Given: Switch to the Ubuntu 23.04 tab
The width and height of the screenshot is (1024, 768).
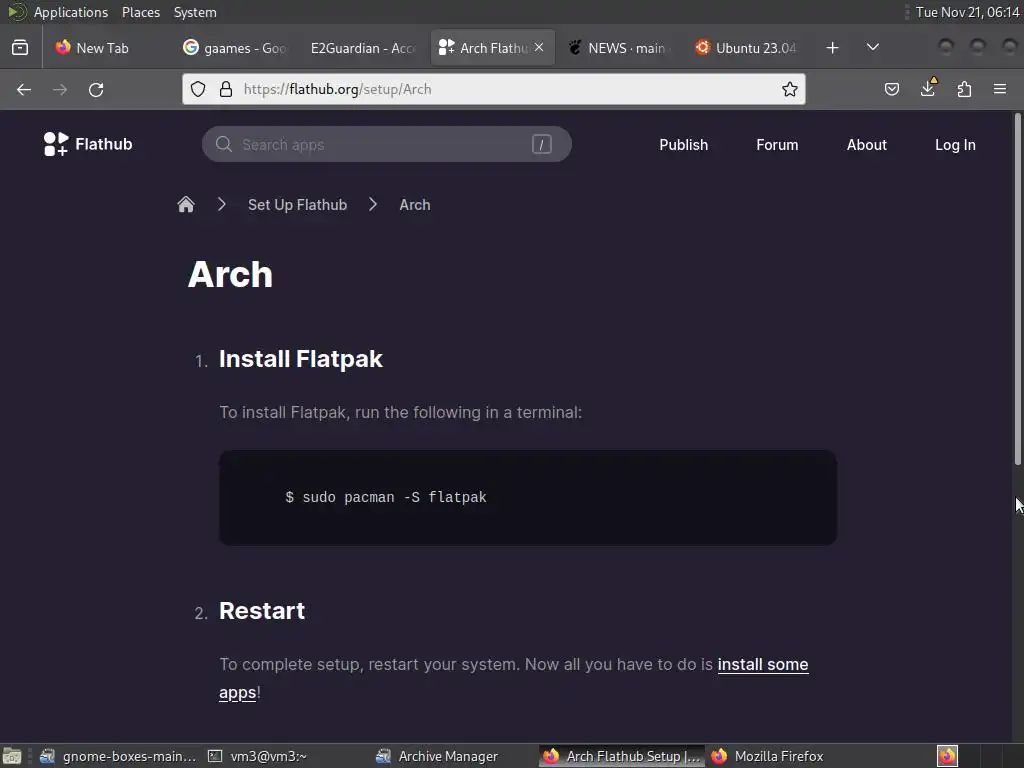Looking at the screenshot, I should pos(746,48).
